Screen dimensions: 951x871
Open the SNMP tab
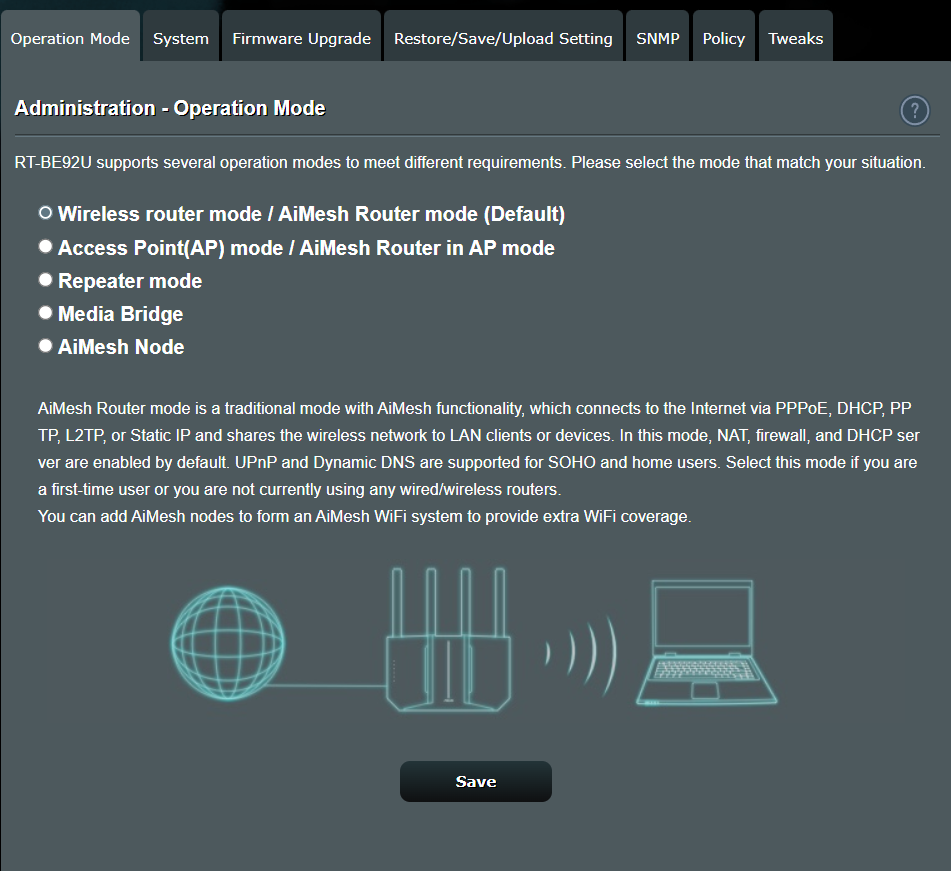(x=657, y=36)
